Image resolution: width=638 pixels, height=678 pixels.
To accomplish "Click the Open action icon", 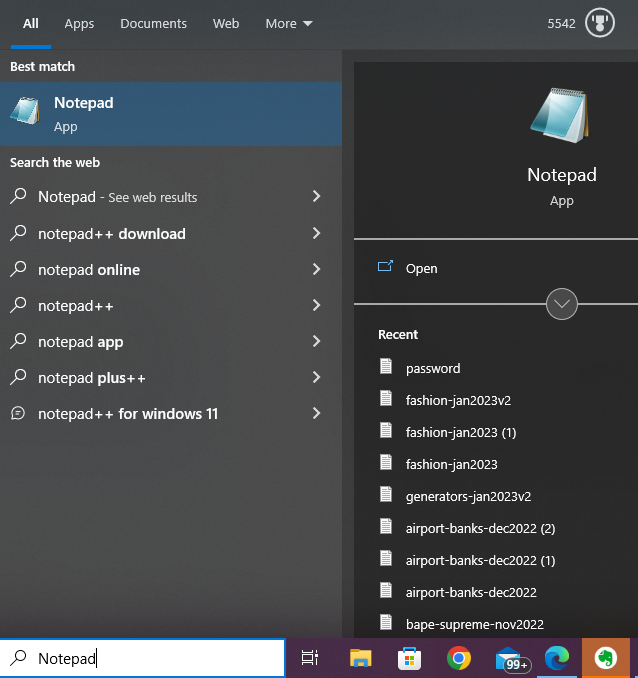I will (385, 266).
